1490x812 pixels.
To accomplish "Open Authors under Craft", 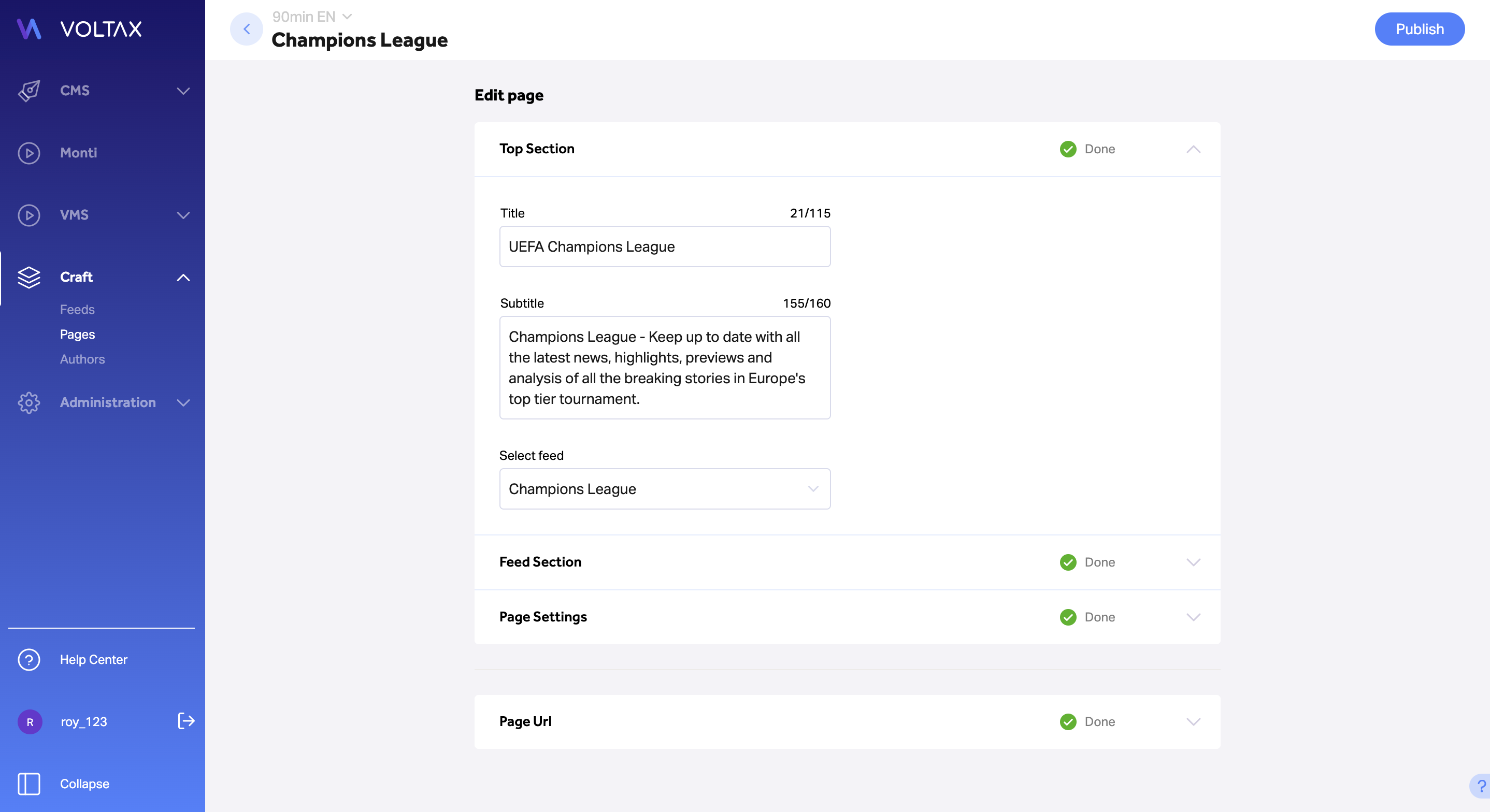I will pos(82,359).
